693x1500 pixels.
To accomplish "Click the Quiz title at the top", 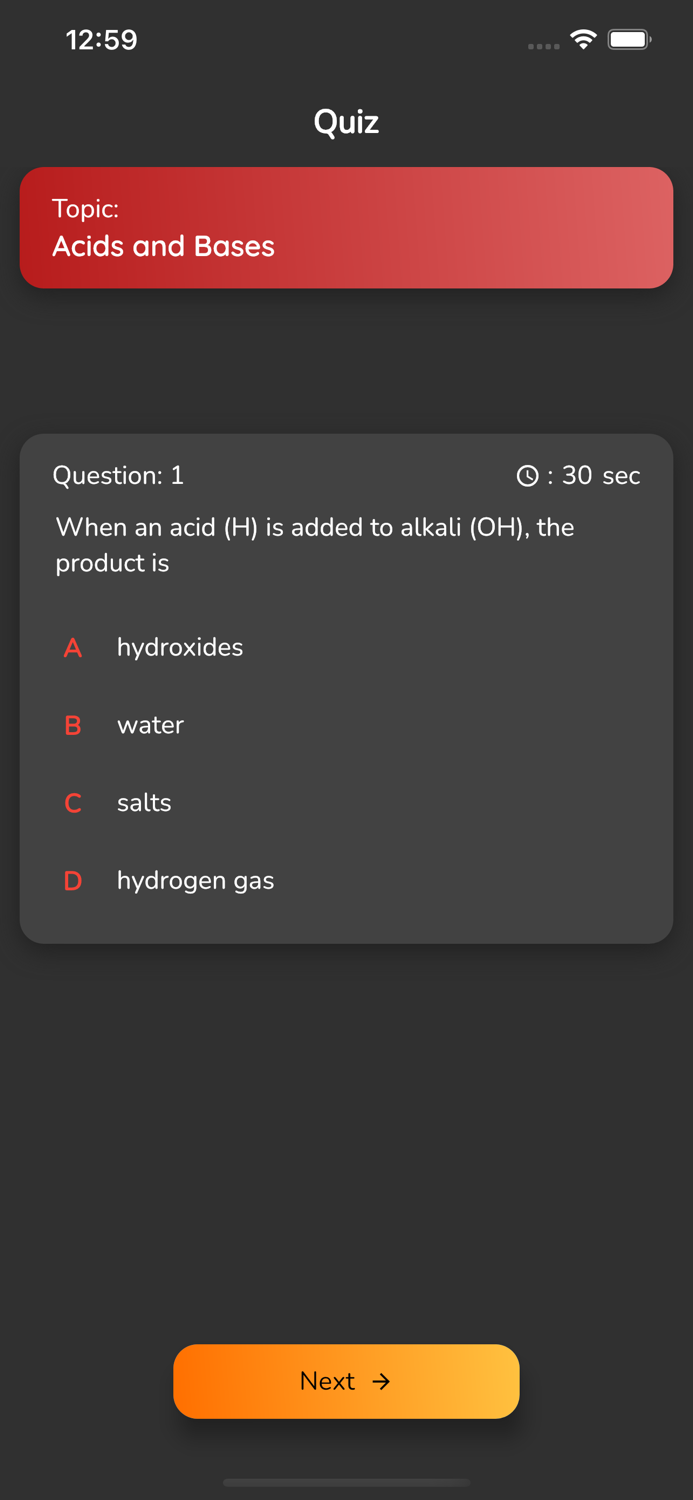I will [346, 122].
